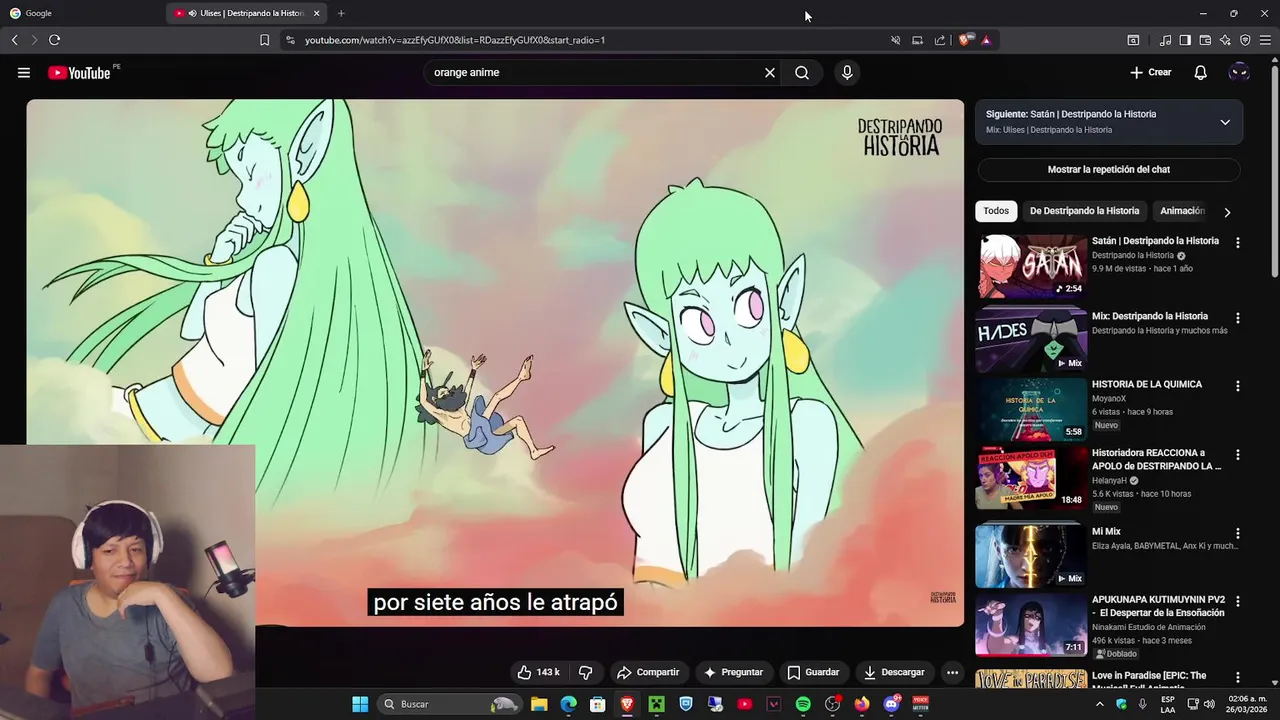Switch to the Google browser tab
The width and height of the screenshot is (1280, 720).
[x=82, y=13]
